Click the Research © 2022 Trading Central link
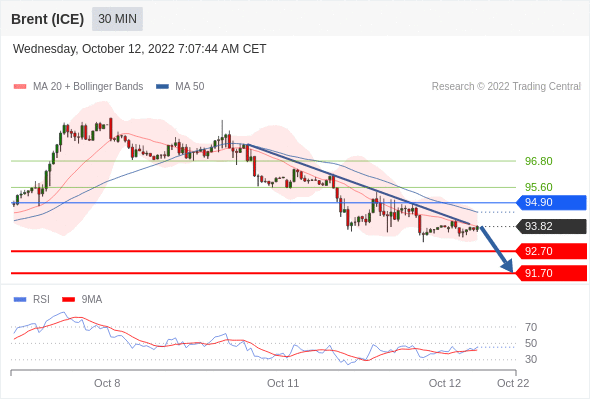 click(506, 87)
